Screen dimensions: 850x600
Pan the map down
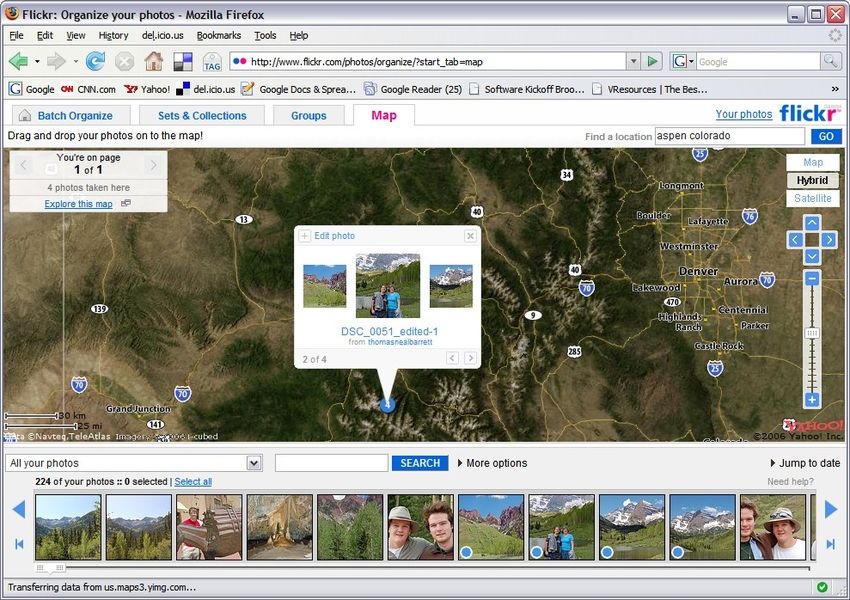coord(812,256)
